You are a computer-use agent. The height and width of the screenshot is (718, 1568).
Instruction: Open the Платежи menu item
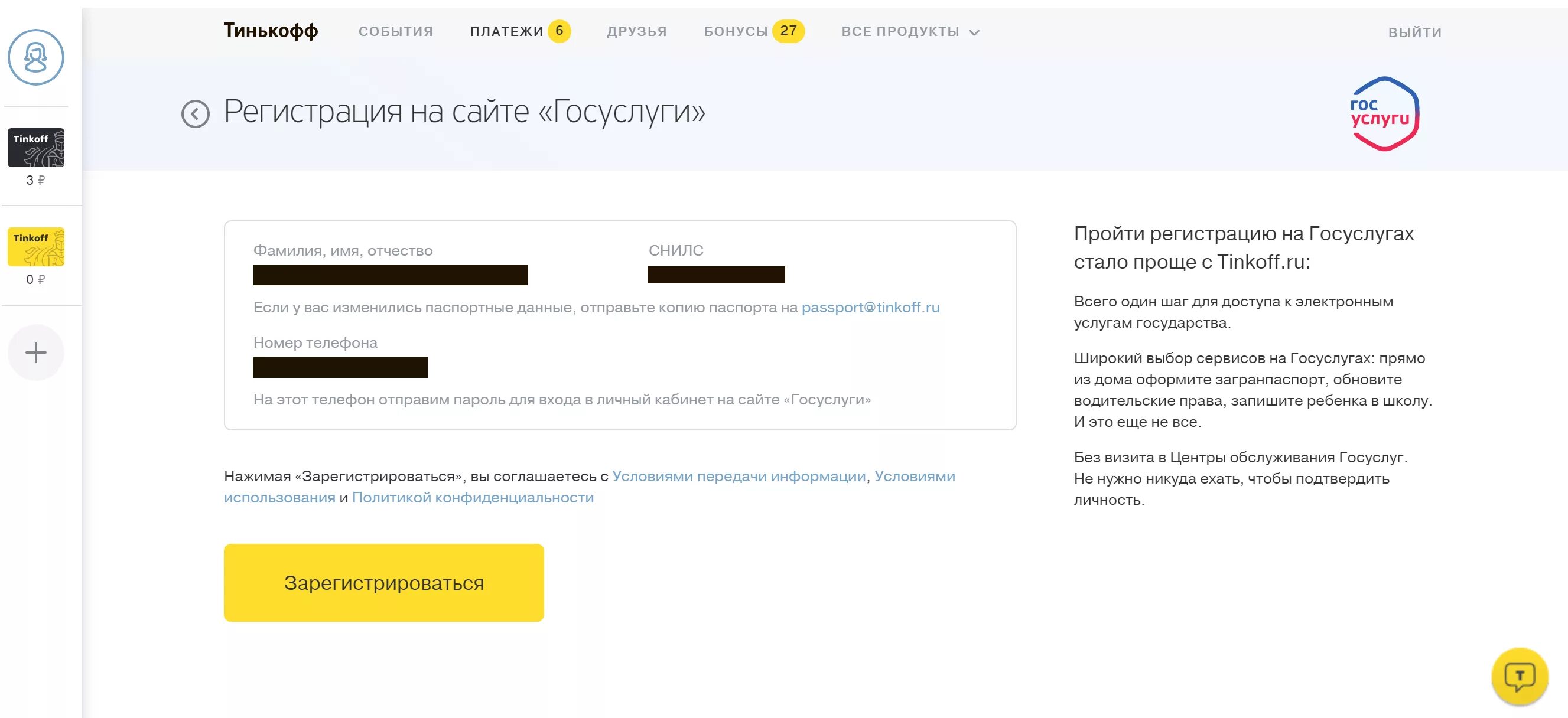[x=506, y=32]
